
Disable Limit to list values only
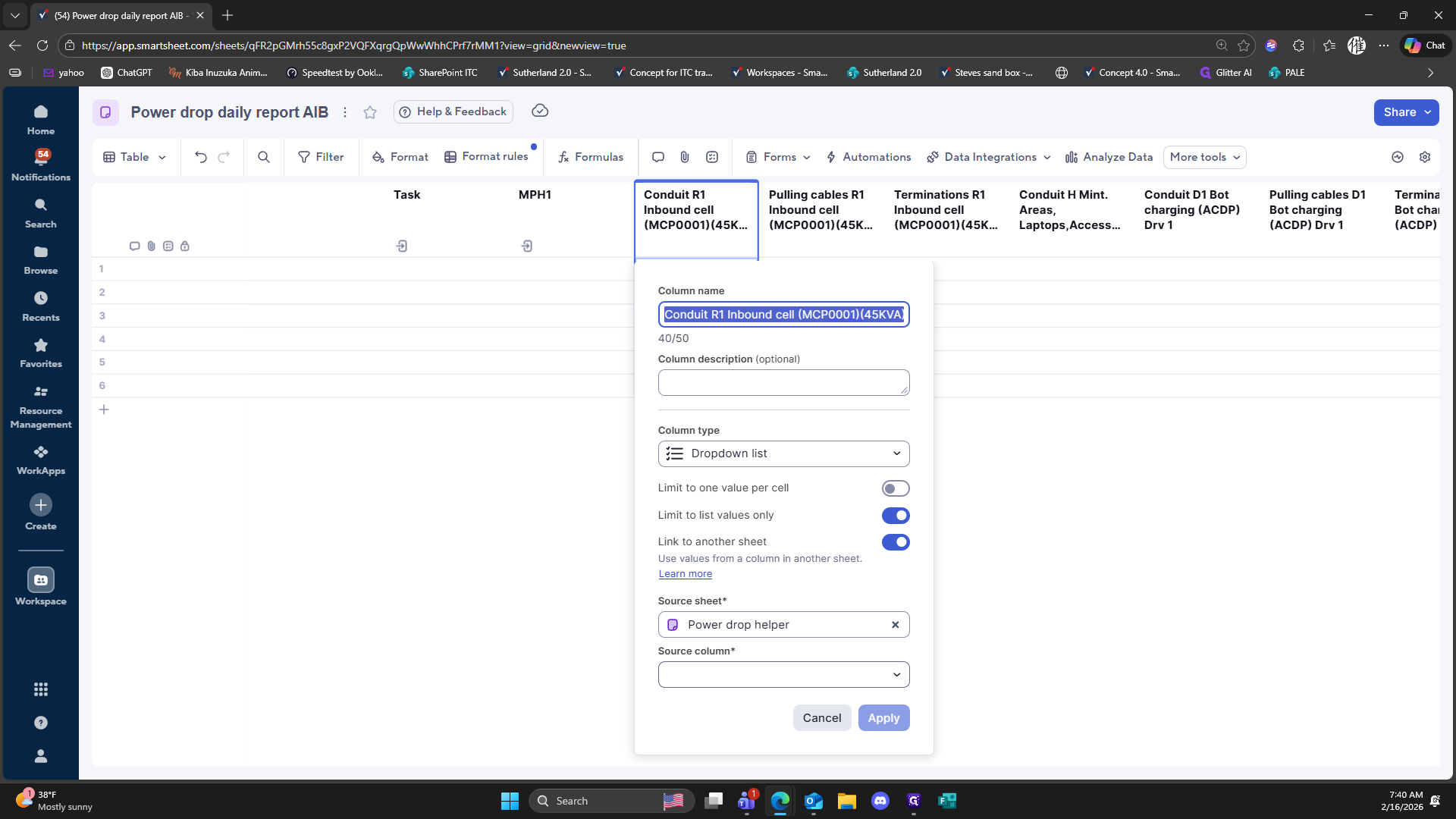click(x=895, y=516)
